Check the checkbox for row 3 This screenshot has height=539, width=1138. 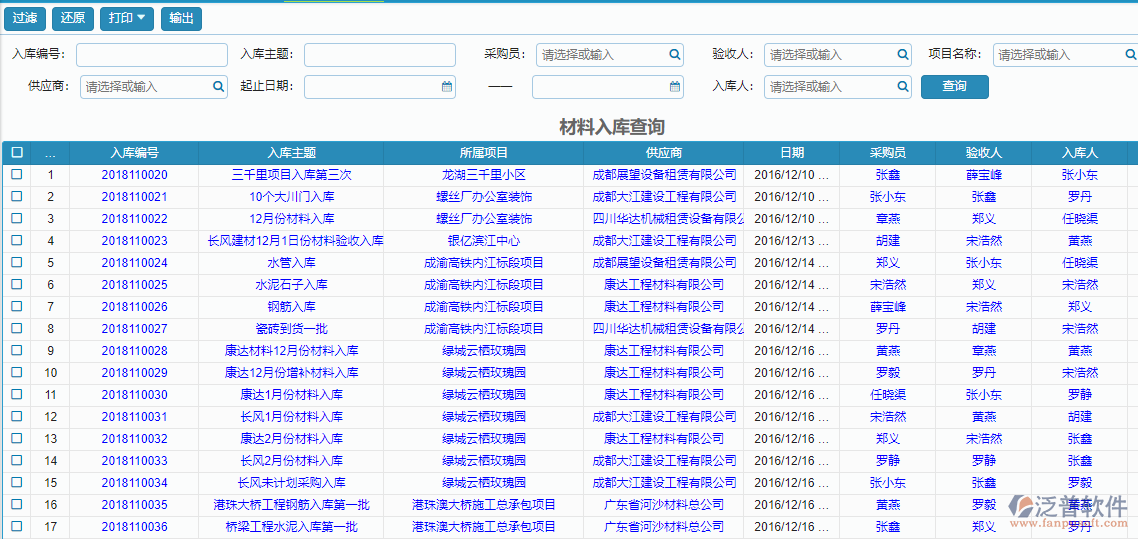tap(17, 218)
